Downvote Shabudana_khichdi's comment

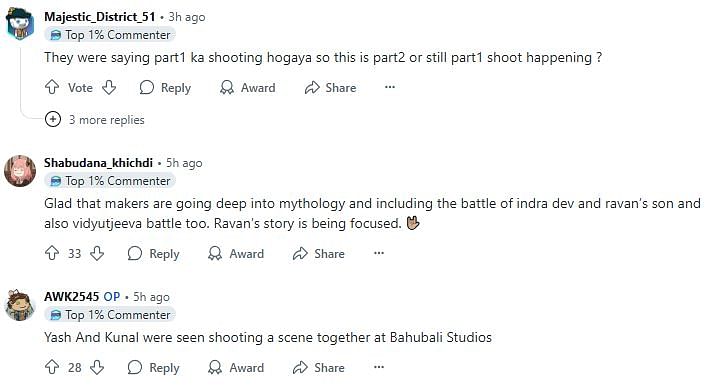click(97, 253)
